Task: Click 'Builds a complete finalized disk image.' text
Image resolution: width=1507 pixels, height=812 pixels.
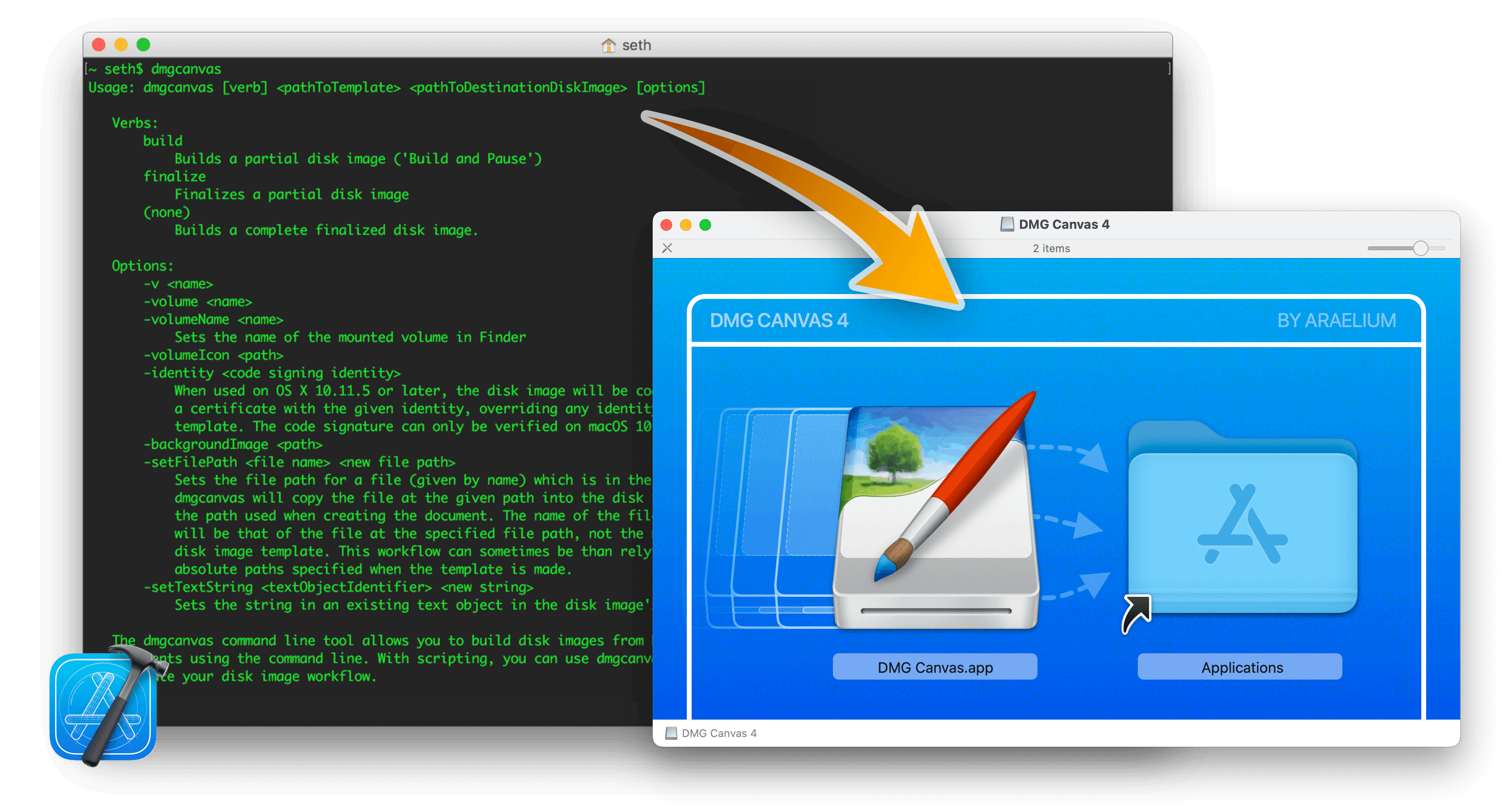Action: (326, 230)
